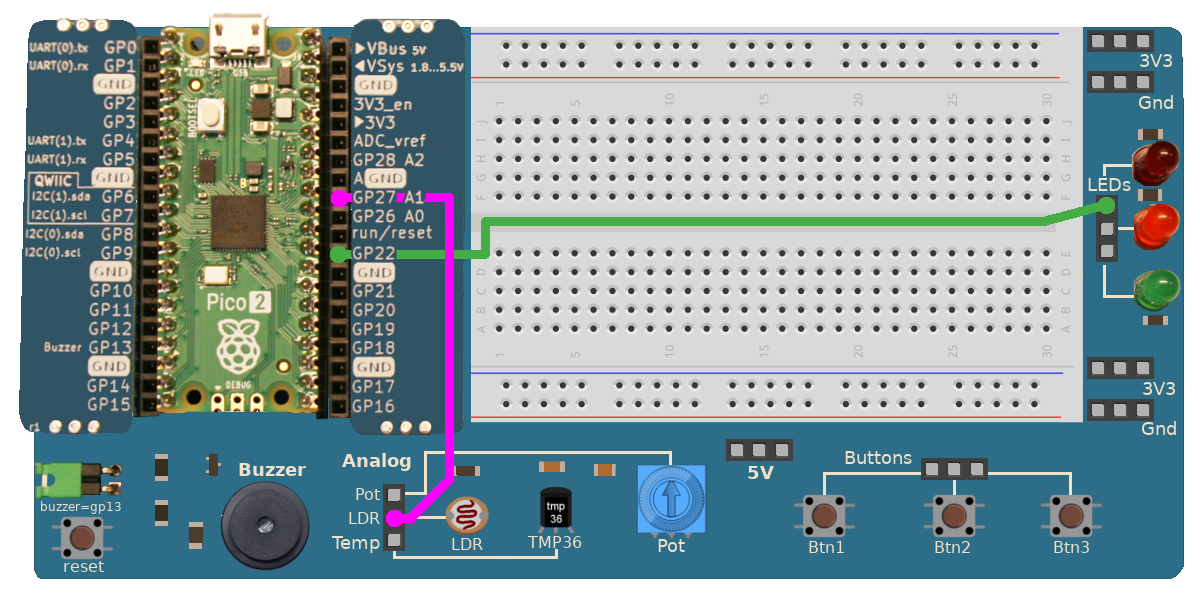Image resolution: width=1200 pixels, height=598 pixels.
Task: Click the Btn2 push button
Action: [x=951, y=516]
